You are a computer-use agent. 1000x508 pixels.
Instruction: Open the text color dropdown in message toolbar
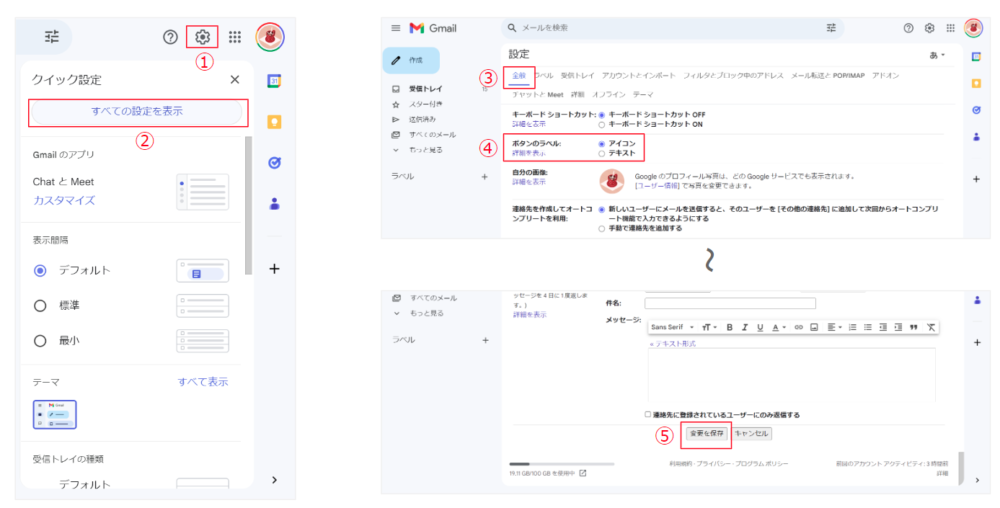pos(779,327)
